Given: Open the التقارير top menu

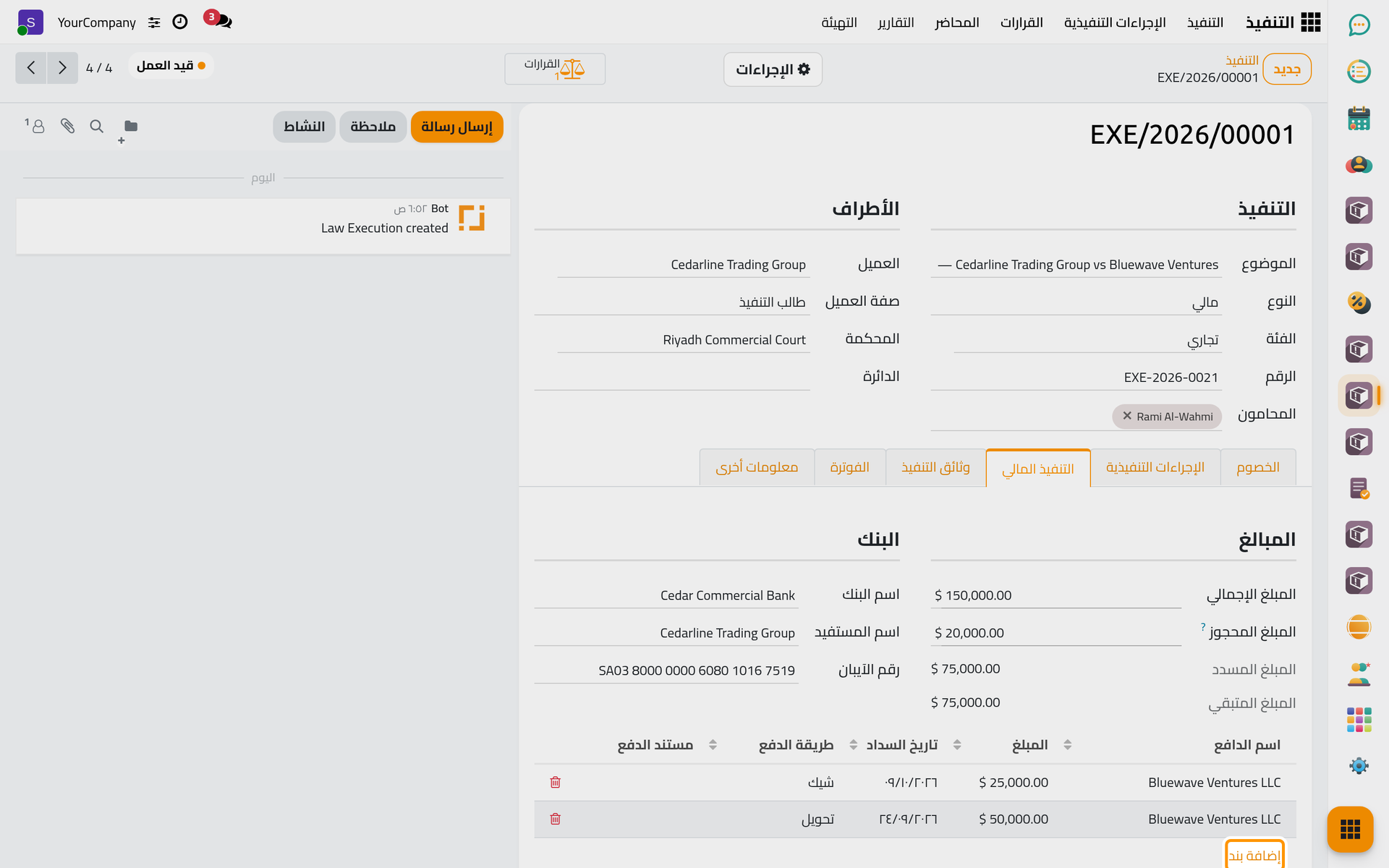Looking at the screenshot, I should click(x=896, y=22).
